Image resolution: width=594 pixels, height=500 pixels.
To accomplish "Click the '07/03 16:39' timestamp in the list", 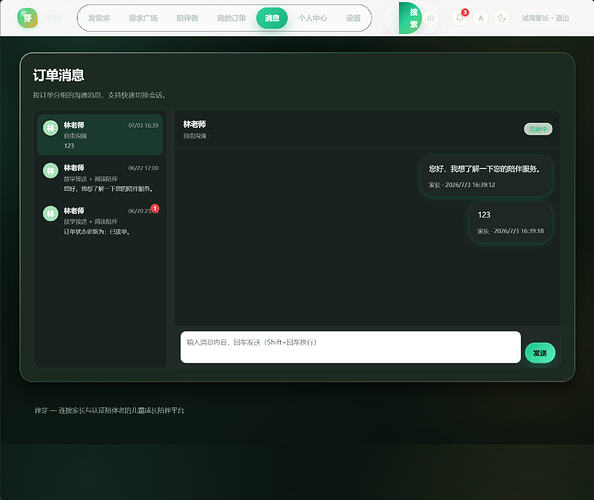I will pos(143,125).
